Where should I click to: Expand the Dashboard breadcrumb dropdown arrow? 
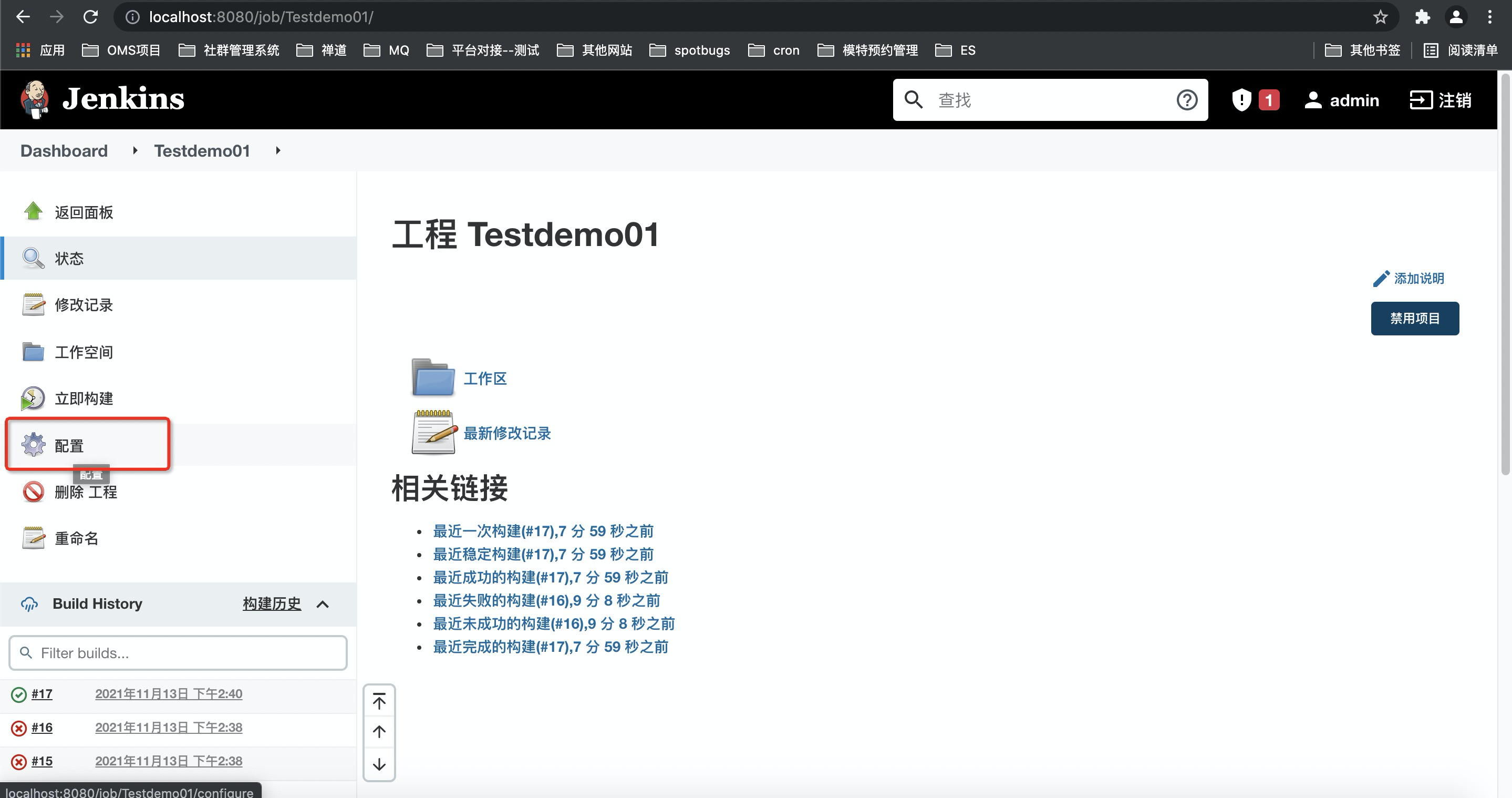click(x=135, y=151)
